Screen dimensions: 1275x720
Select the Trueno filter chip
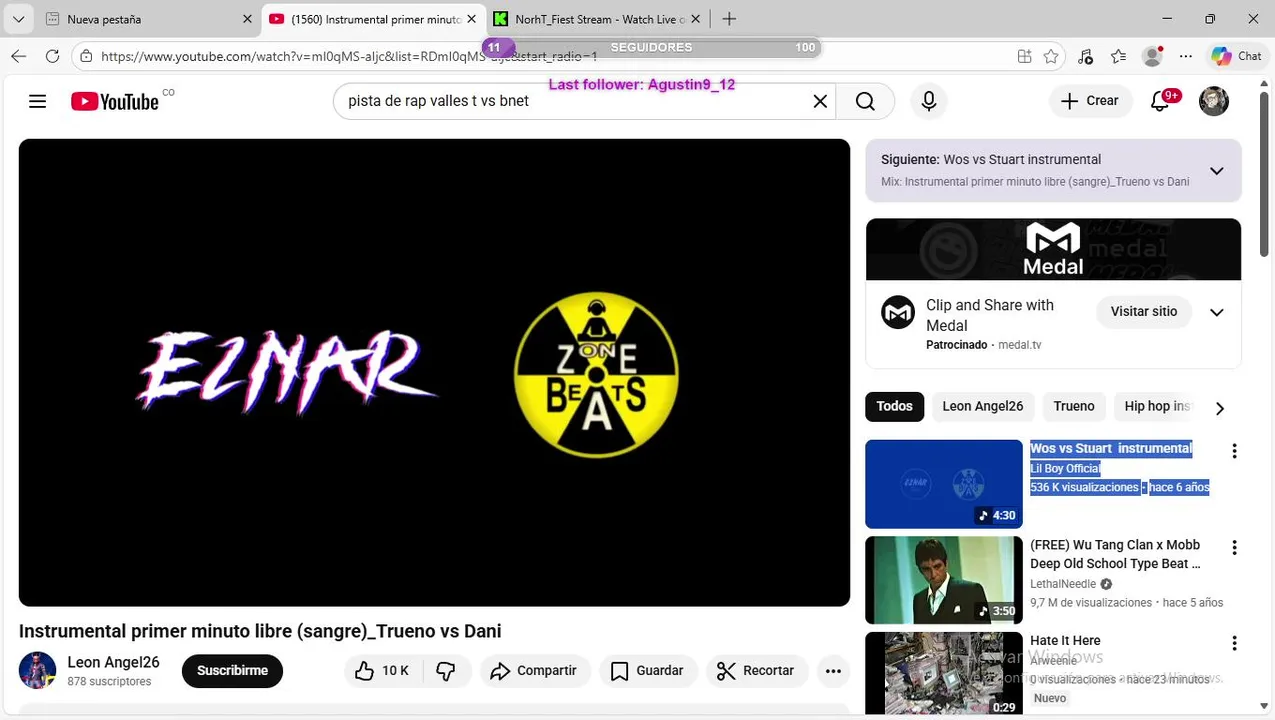pyautogui.click(x=1074, y=406)
